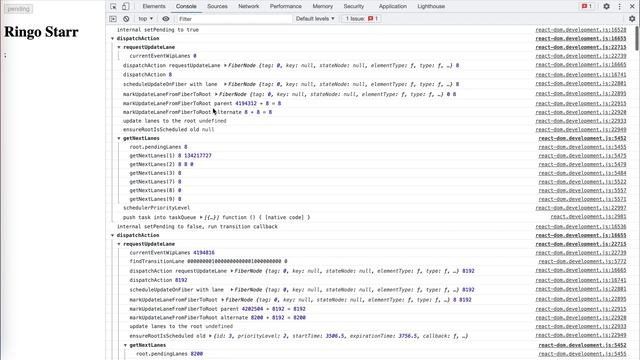
Task: Open source link for 'root.pendingLanes 8' row
Action: coord(582,147)
